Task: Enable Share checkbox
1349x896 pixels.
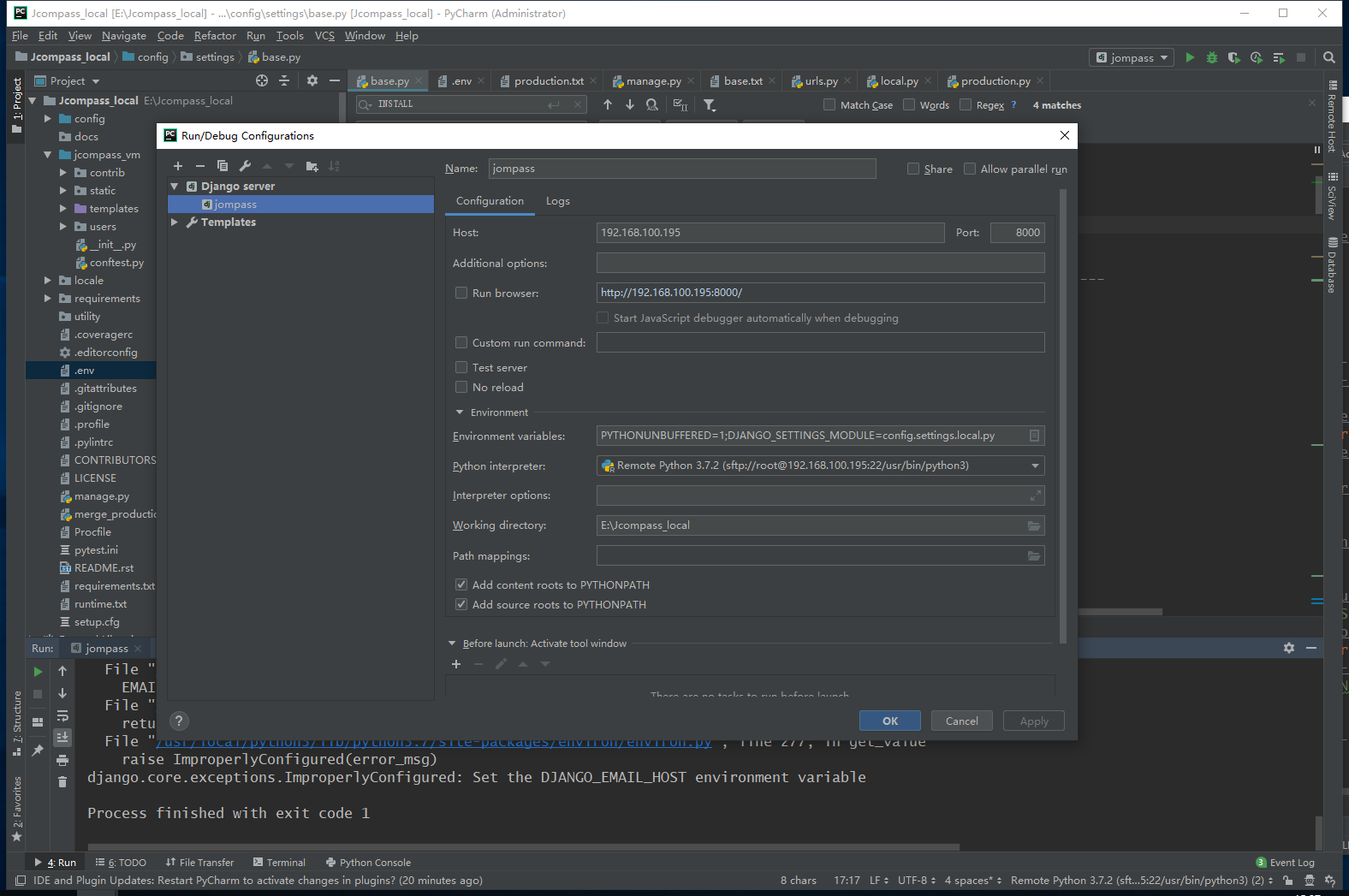Action: click(913, 169)
